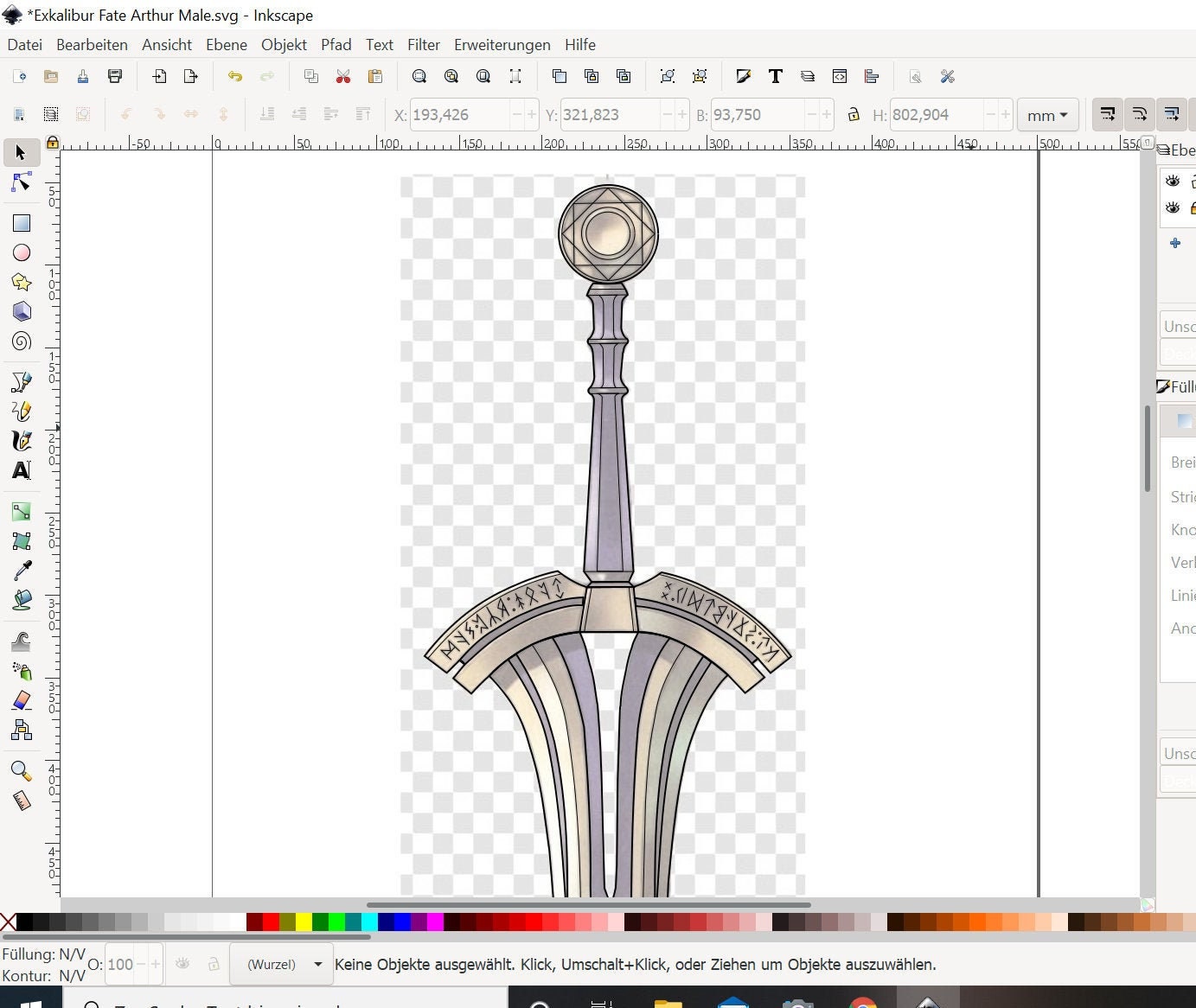Open the mm units dropdown
The height and width of the screenshot is (1008, 1196).
point(1047,115)
